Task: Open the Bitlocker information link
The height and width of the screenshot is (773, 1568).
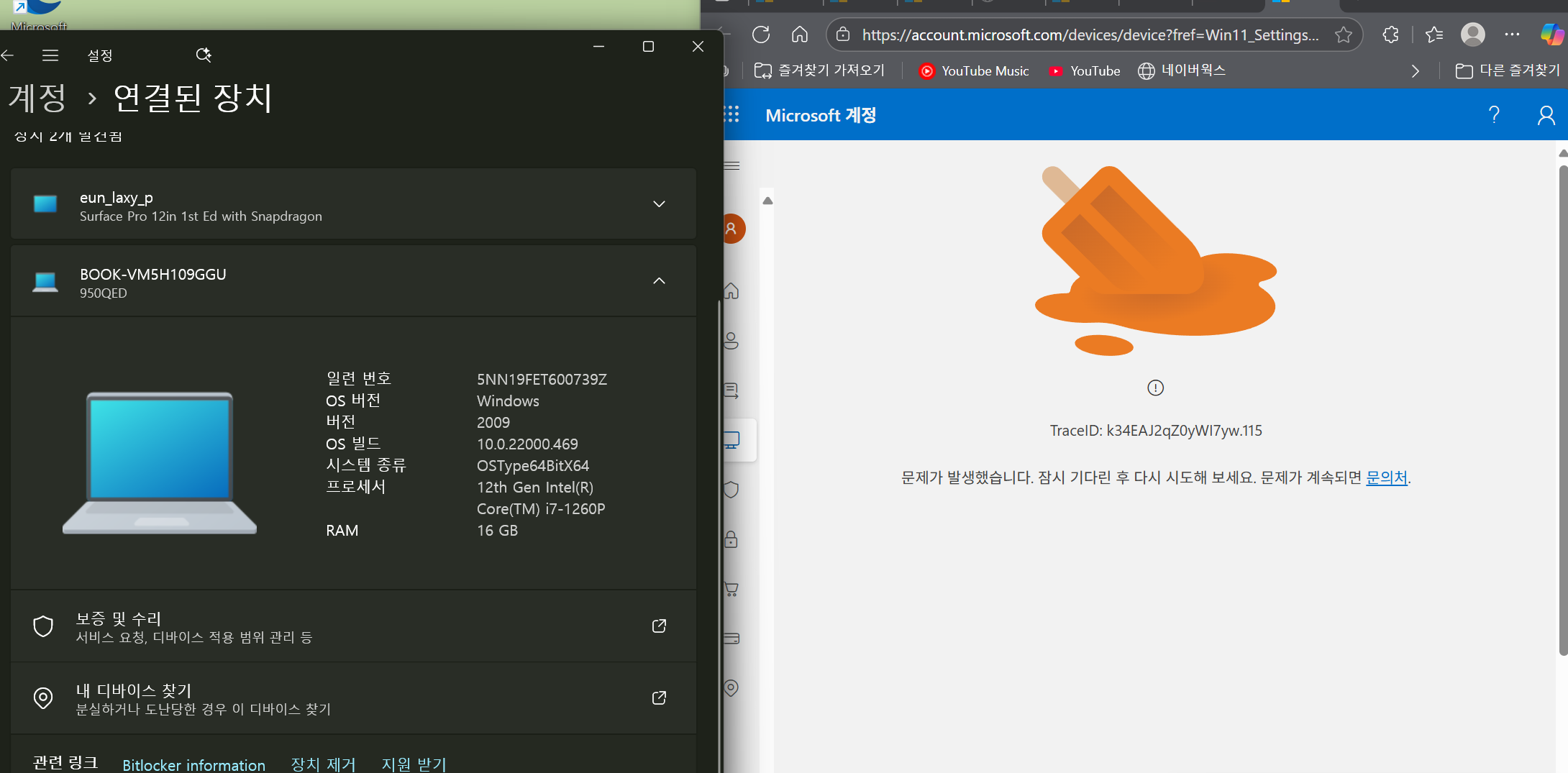Action: pos(193,764)
